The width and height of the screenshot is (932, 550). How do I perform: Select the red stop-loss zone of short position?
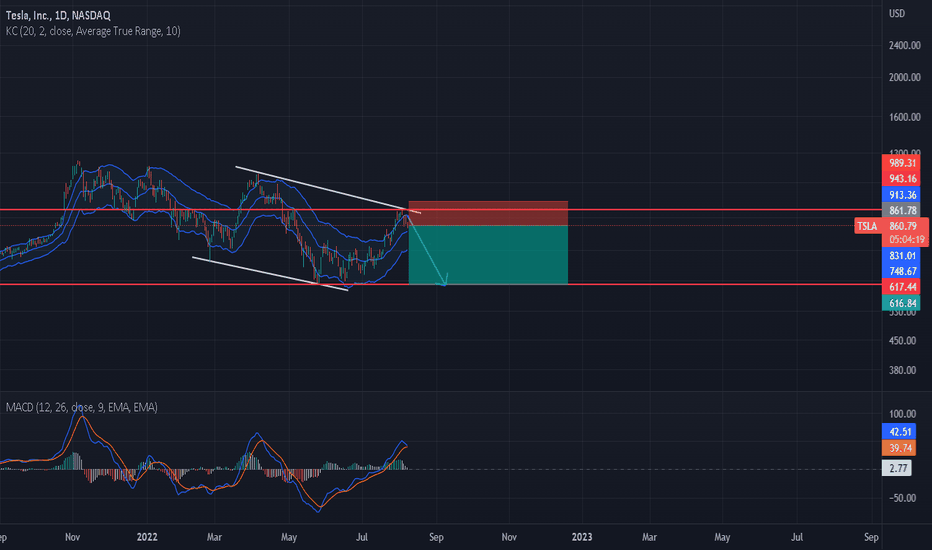pyautogui.click(x=488, y=213)
